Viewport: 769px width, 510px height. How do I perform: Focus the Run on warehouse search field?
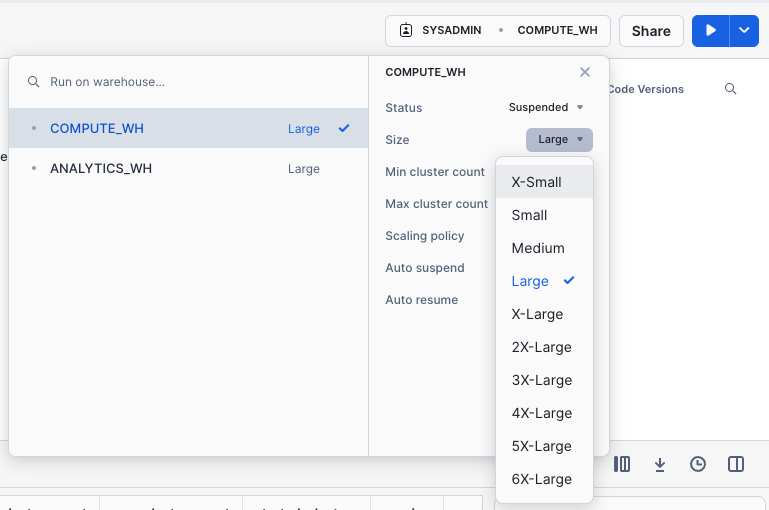pyautogui.click(x=188, y=82)
